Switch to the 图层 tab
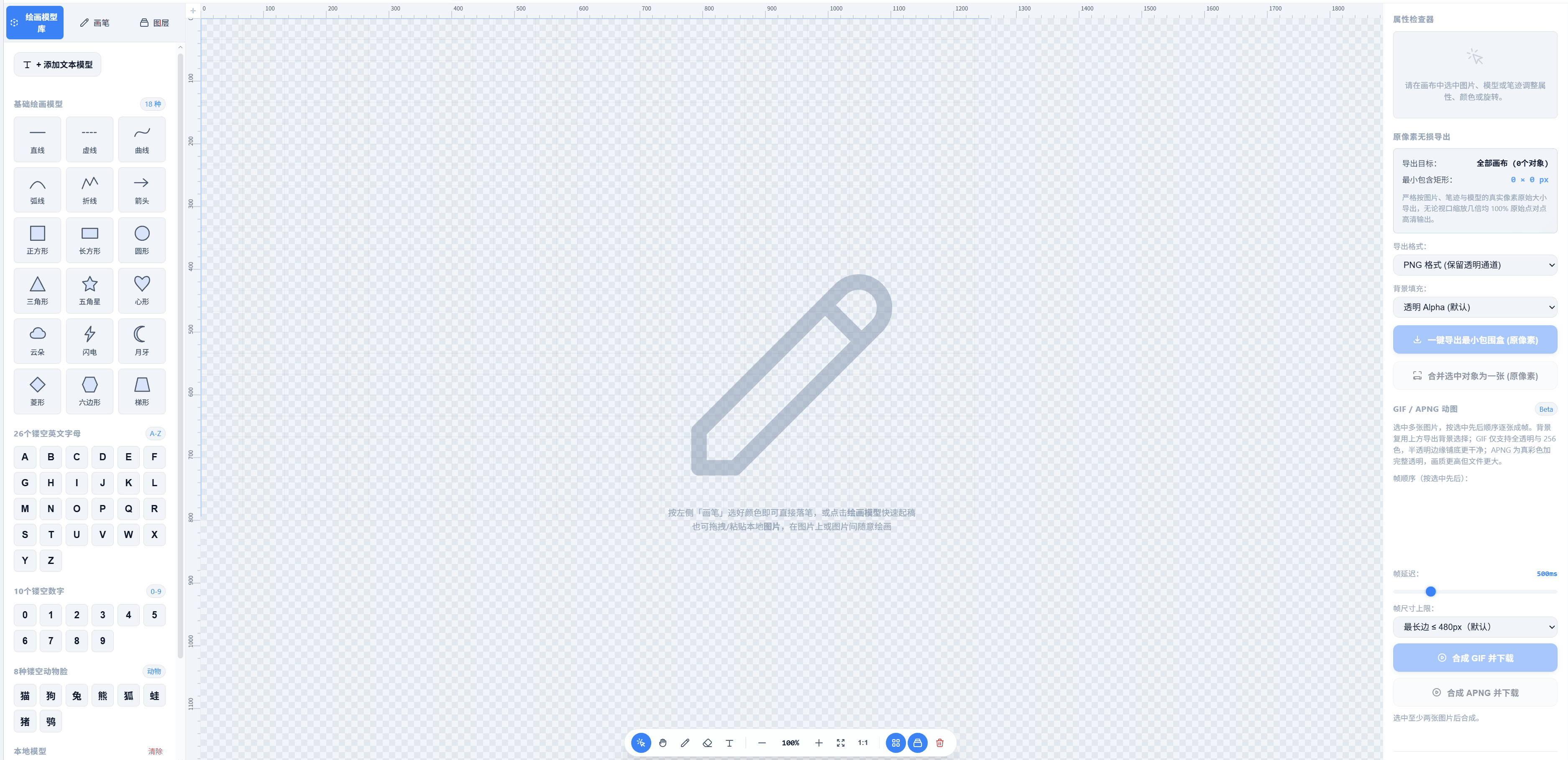The height and width of the screenshot is (760, 1568). click(x=155, y=23)
